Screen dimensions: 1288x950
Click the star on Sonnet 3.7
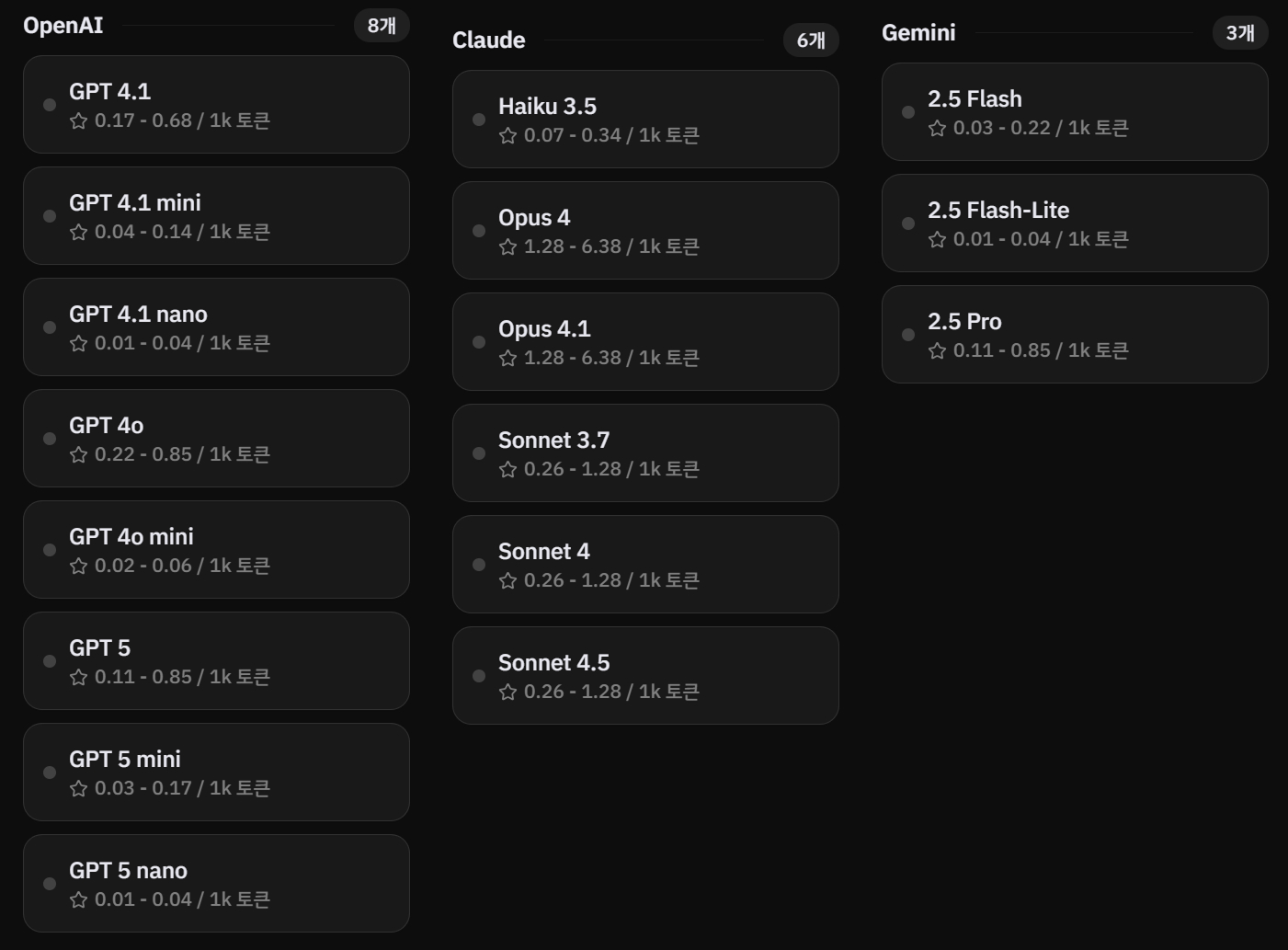pos(508,469)
